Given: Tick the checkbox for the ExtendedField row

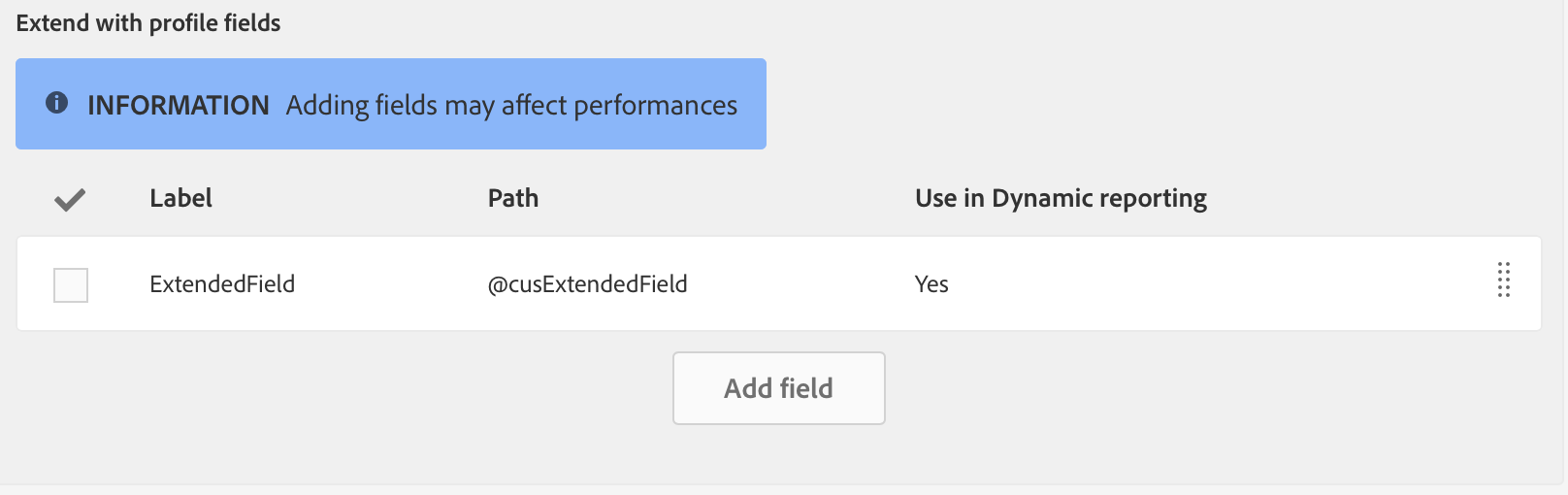Looking at the screenshot, I should point(71,285).
